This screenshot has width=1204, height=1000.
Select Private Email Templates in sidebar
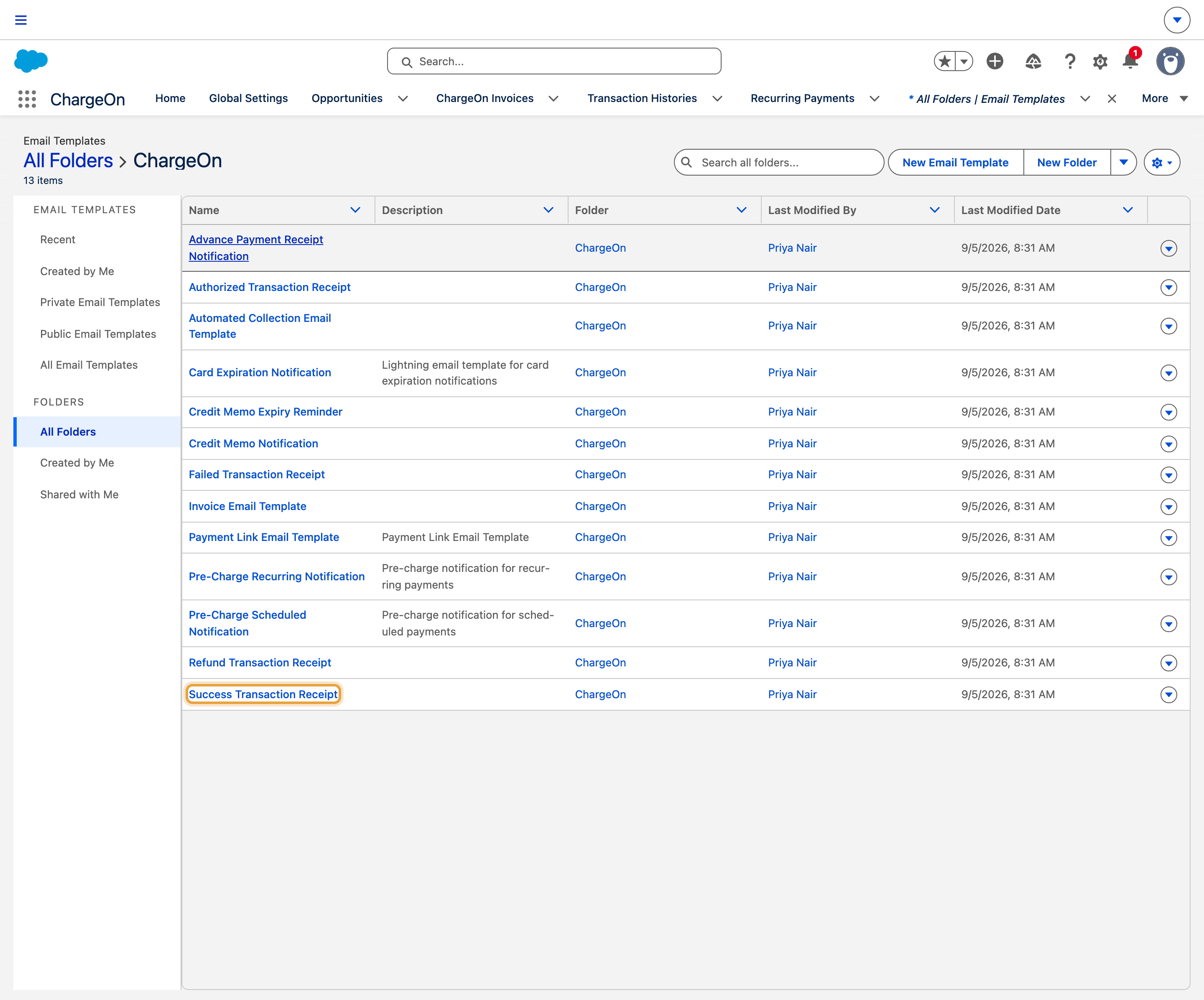pos(100,302)
